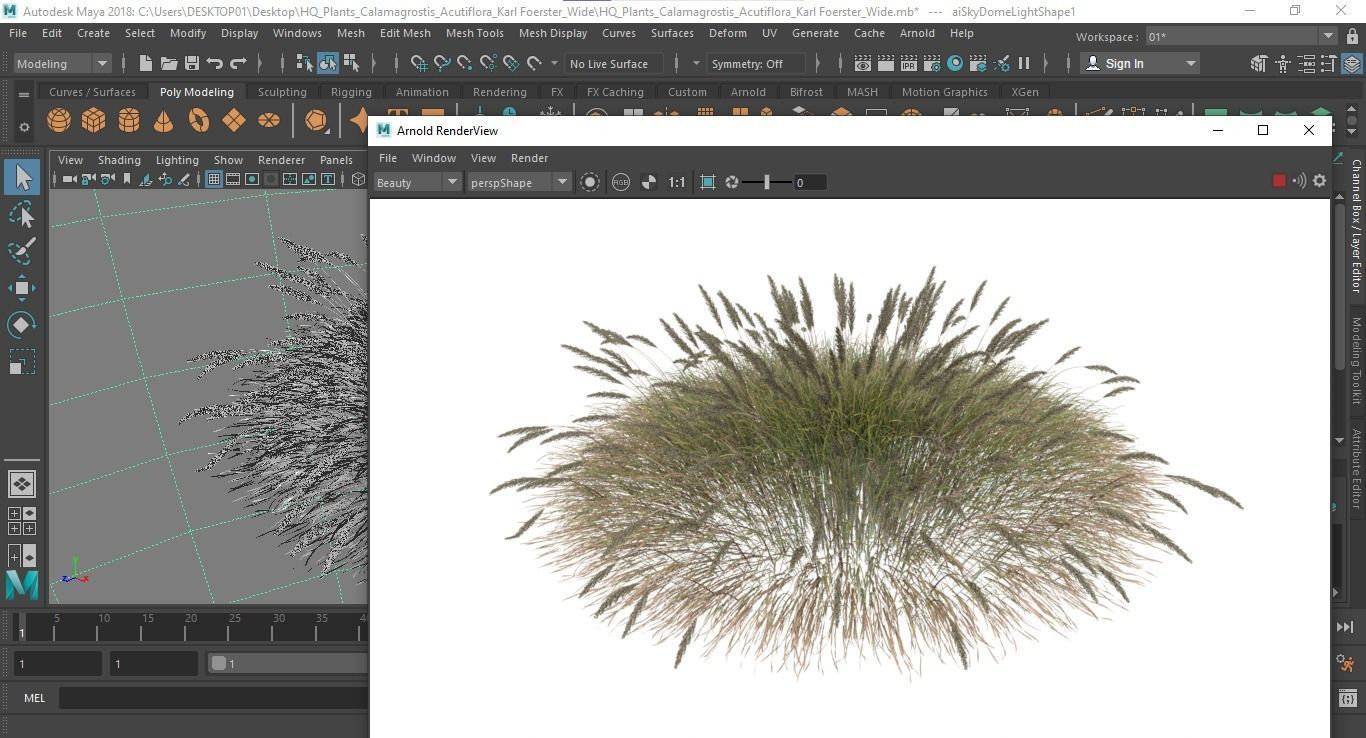1366x738 pixels.
Task: Pause Viewport 2.0 display update
Action: click(x=1024, y=63)
